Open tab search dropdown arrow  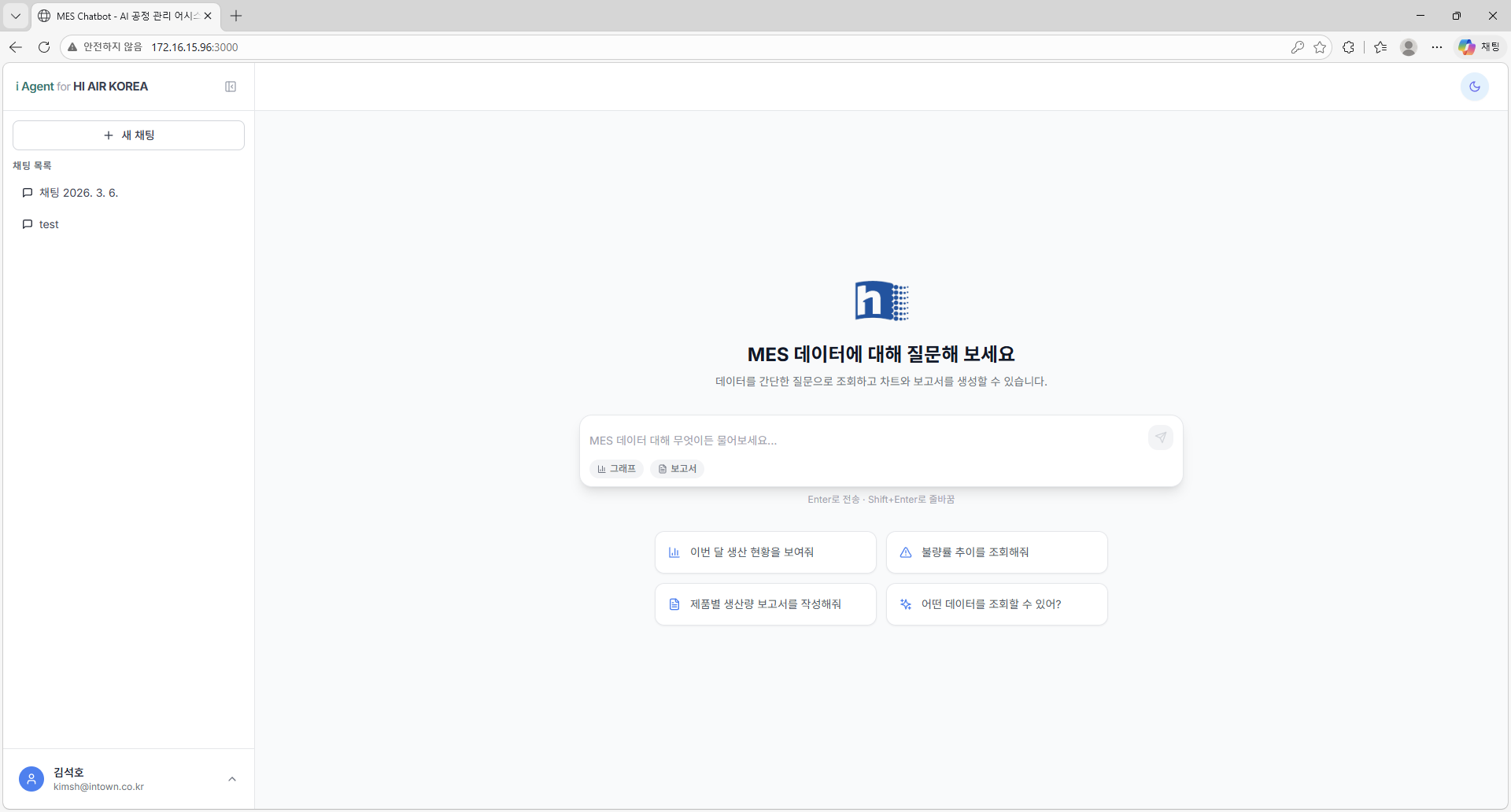coord(15,16)
